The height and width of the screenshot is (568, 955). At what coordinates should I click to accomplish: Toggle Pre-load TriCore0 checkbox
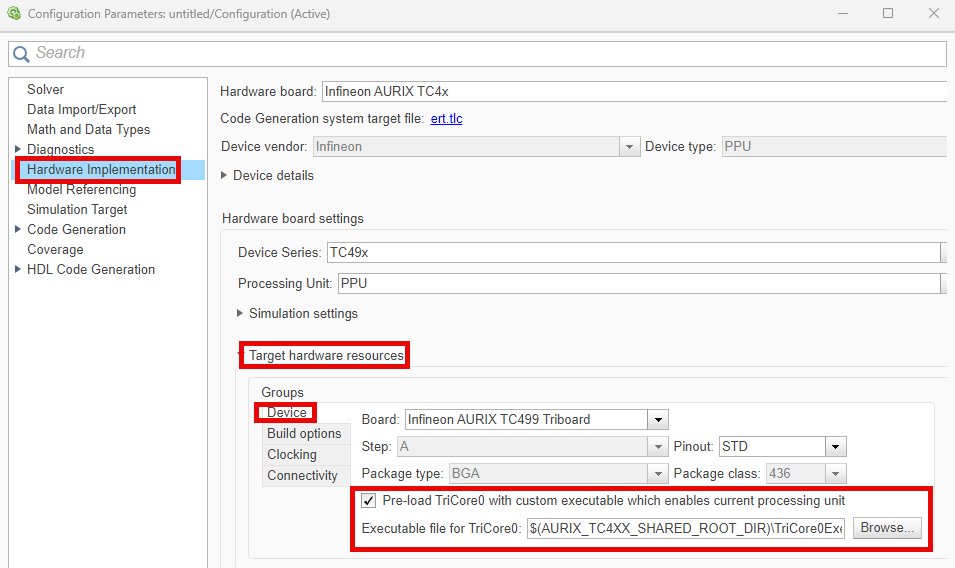[x=368, y=501]
